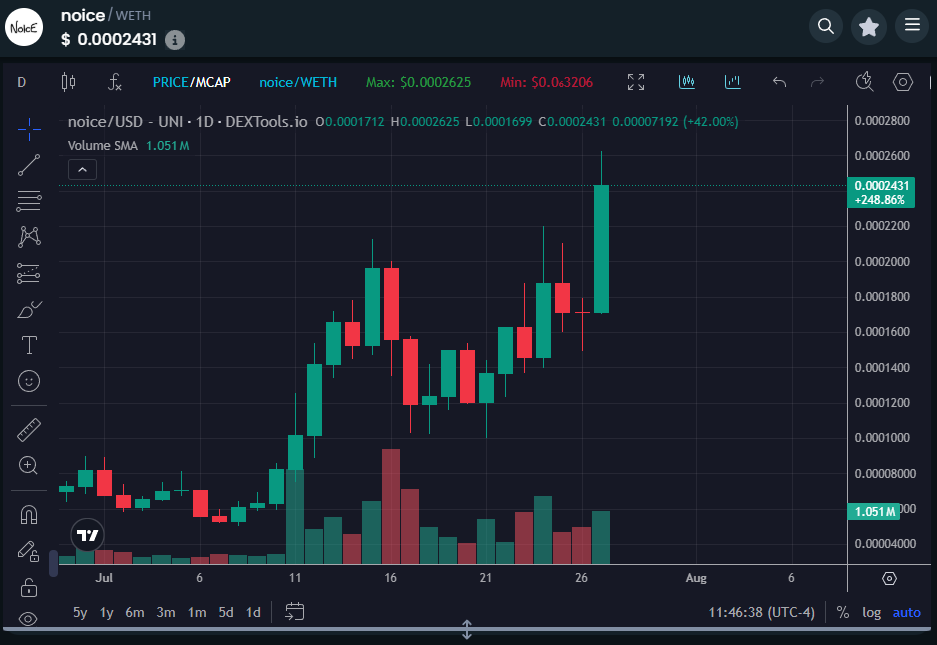Open chart settings hexagon icon
Viewport: 937px width, 645px height.
(x=902, y=82)
